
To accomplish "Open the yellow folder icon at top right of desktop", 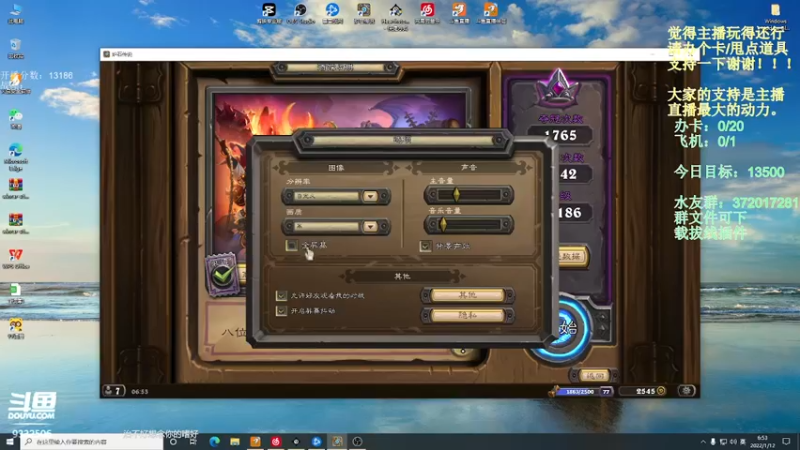I will [x=776, y=13].
